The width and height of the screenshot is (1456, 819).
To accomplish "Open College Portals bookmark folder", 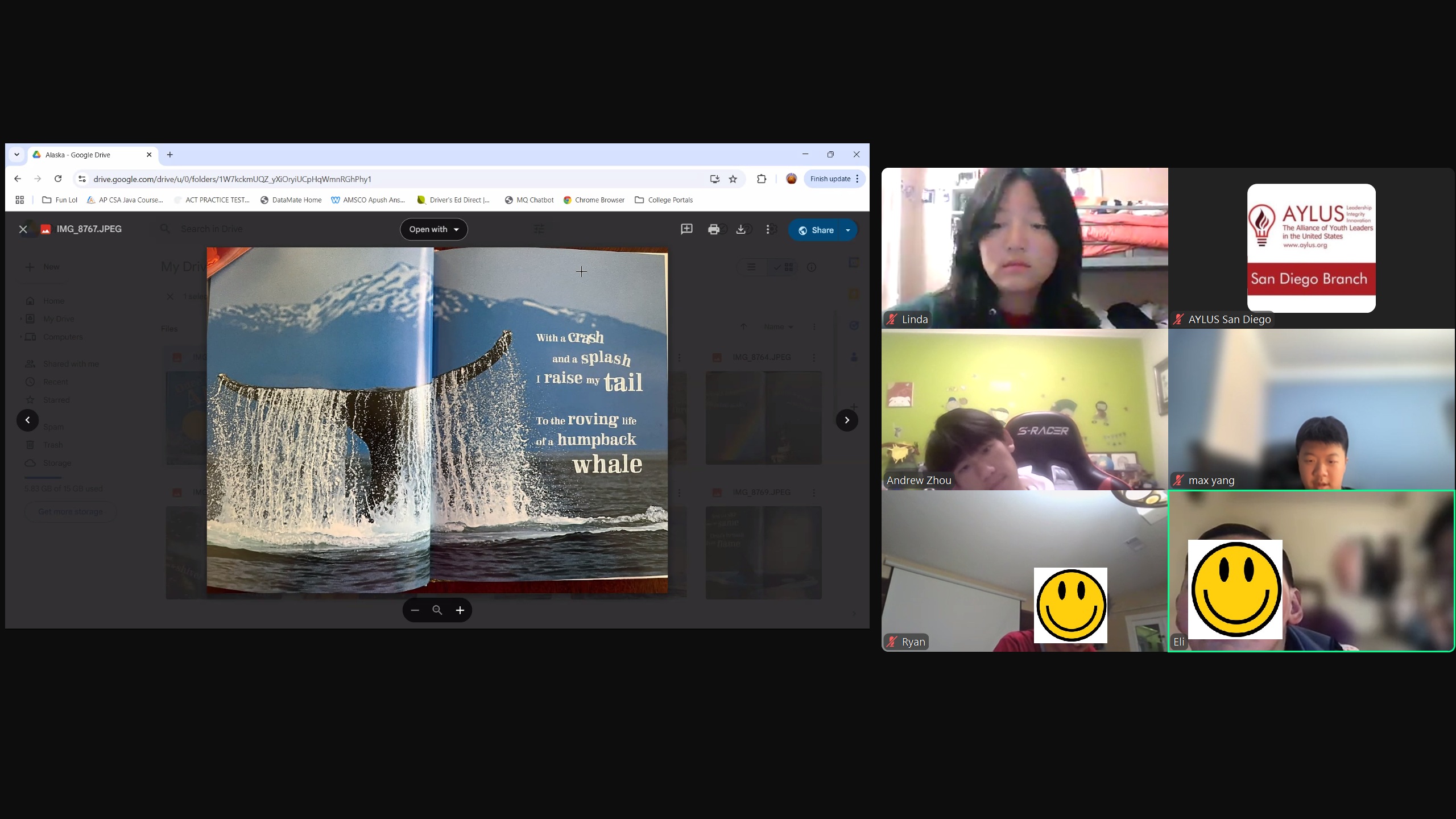I will click(664, 200).
